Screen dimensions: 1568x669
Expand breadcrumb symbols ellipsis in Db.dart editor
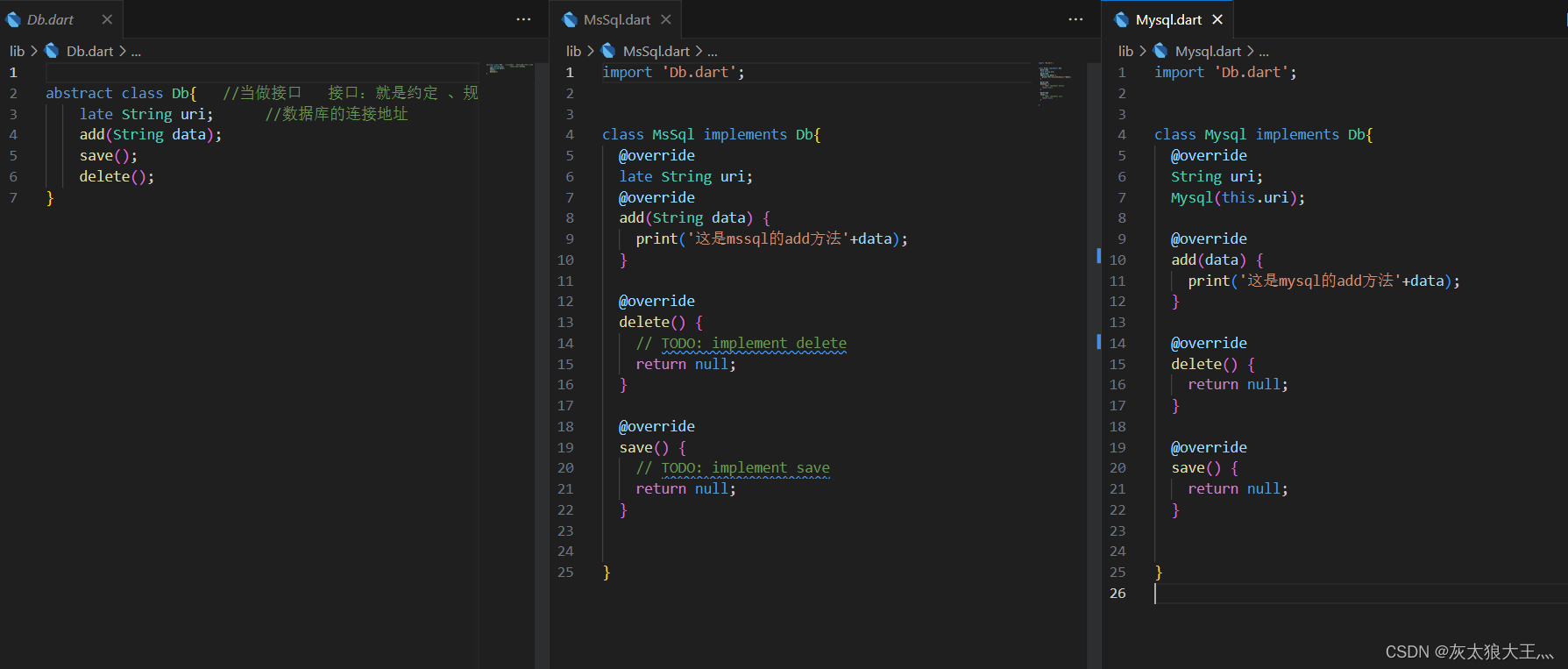[136, 52]
